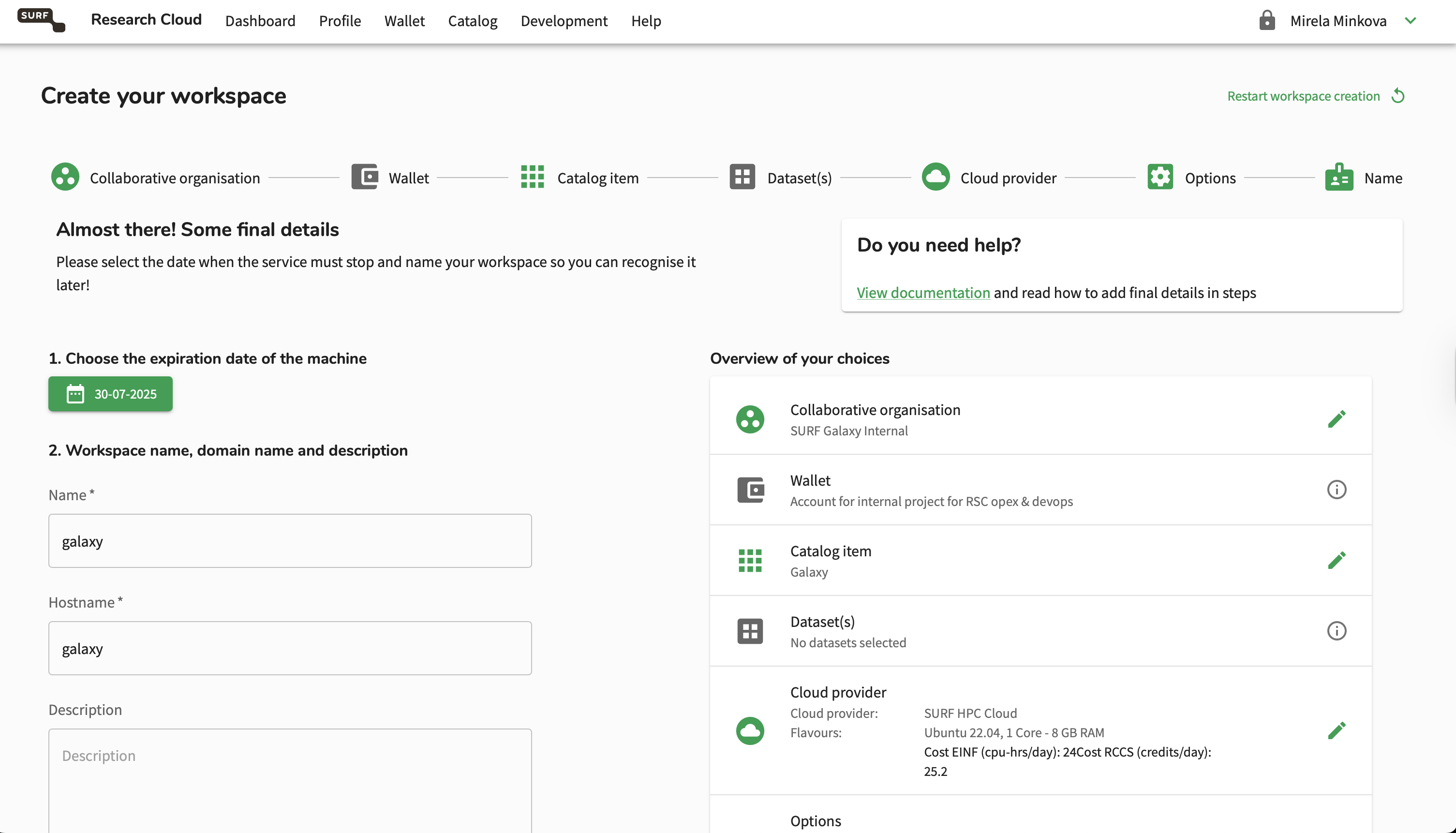Click 'Account for internal project for RSC opex & devops'
Viewport: 1456px width, 833px height.
coord(931,502)
